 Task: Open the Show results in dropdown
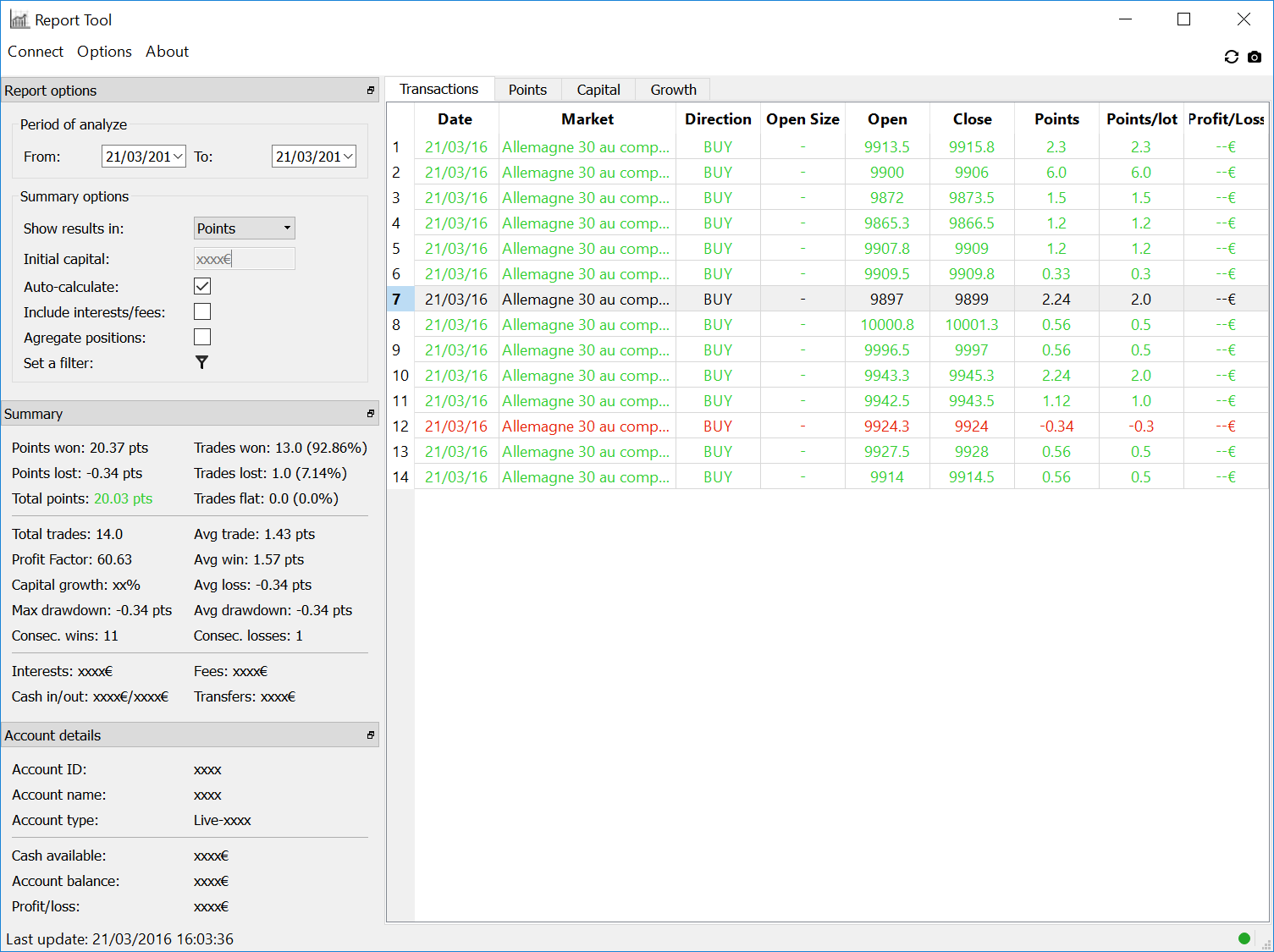[x=244, y=228]
